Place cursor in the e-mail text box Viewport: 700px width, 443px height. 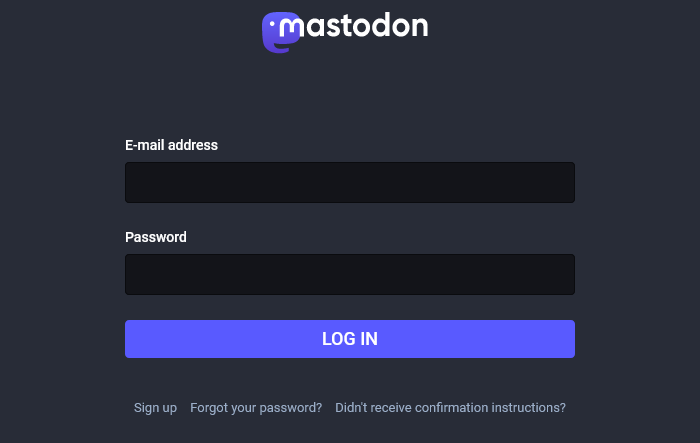coord(350,182)
